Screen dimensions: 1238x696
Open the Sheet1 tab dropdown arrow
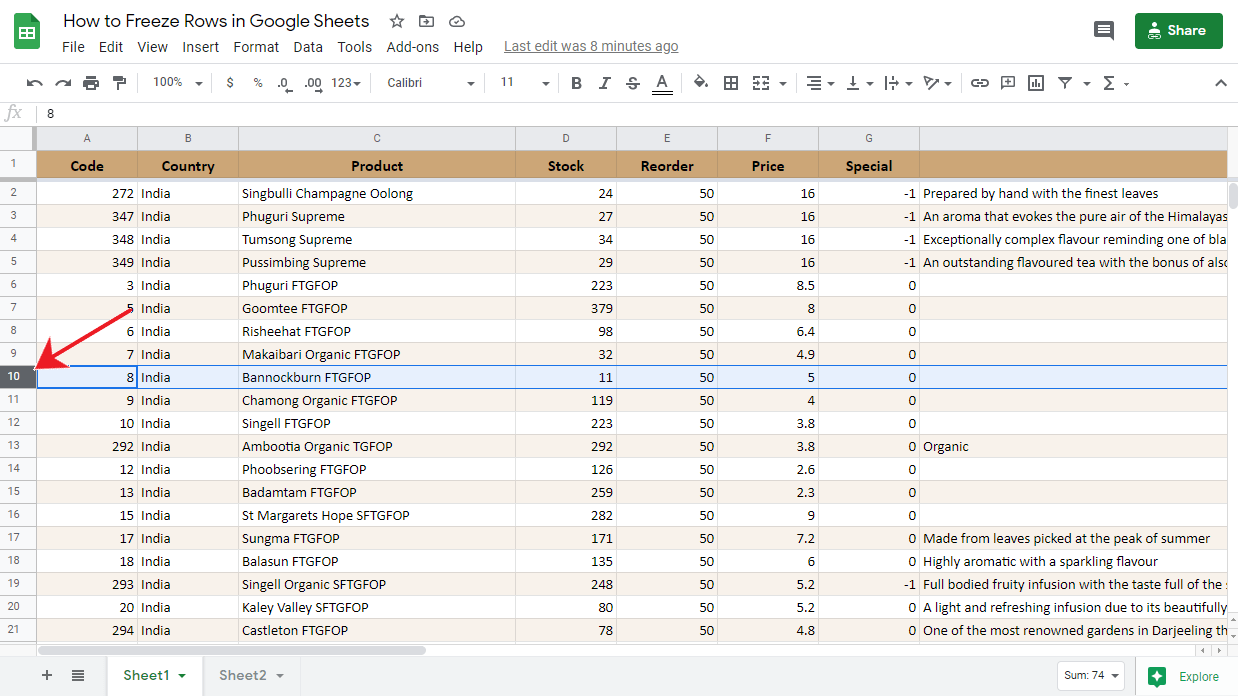pos(182,676)
